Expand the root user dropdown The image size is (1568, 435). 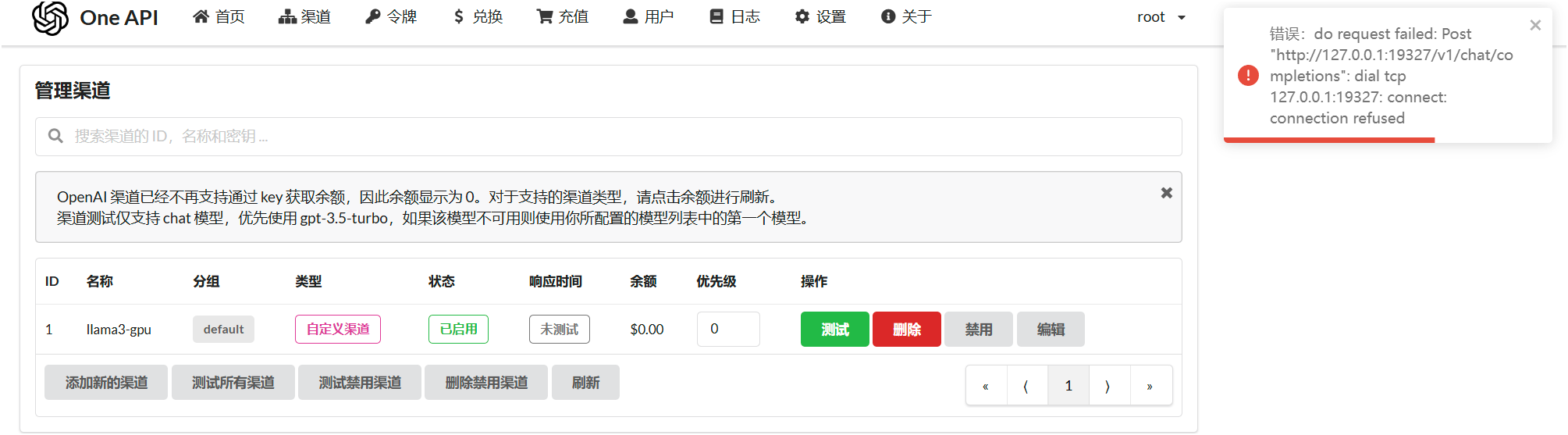click(x=1161, y=17)
